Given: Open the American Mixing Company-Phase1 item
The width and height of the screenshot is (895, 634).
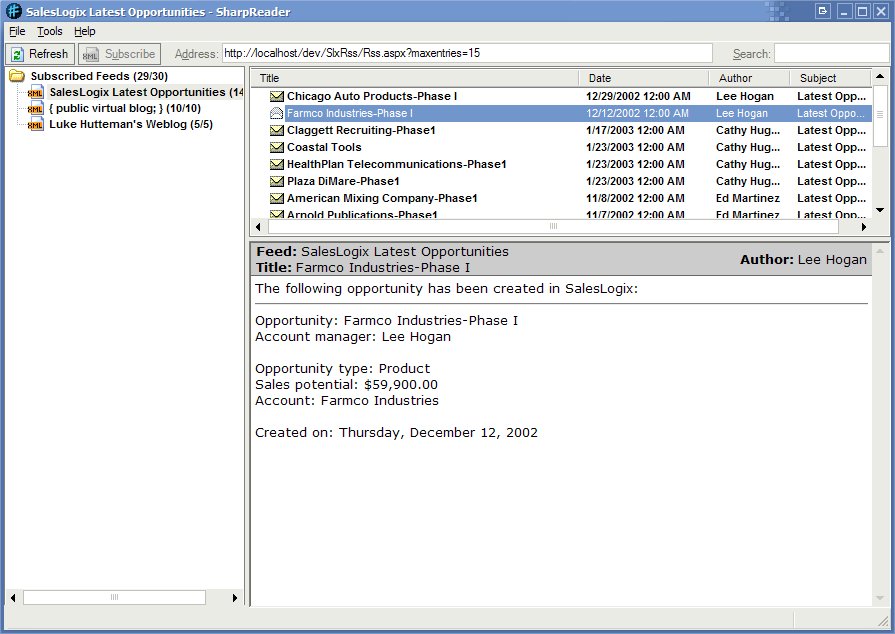Looking at the screenshot, I should [382, 199].
